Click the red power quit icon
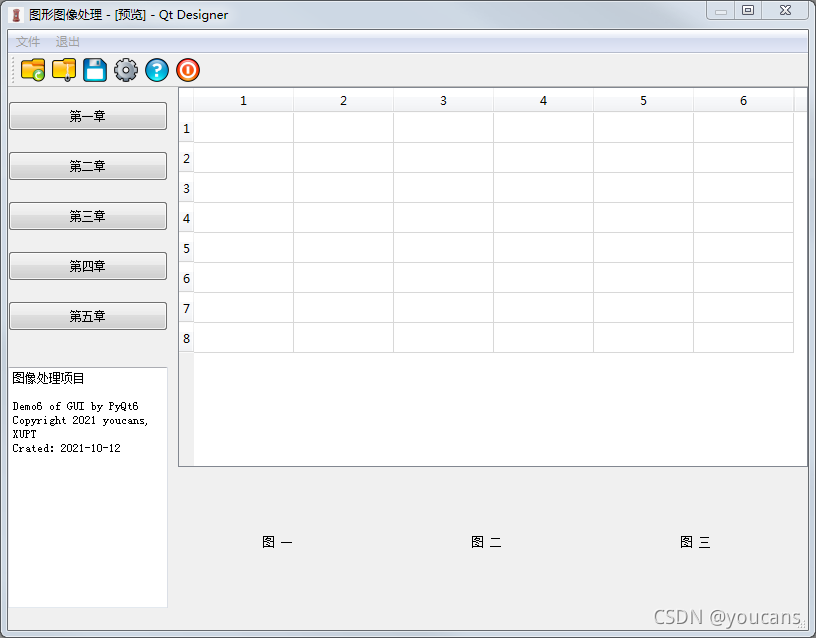This screenshot has width=816, height=638. [188, 70]
